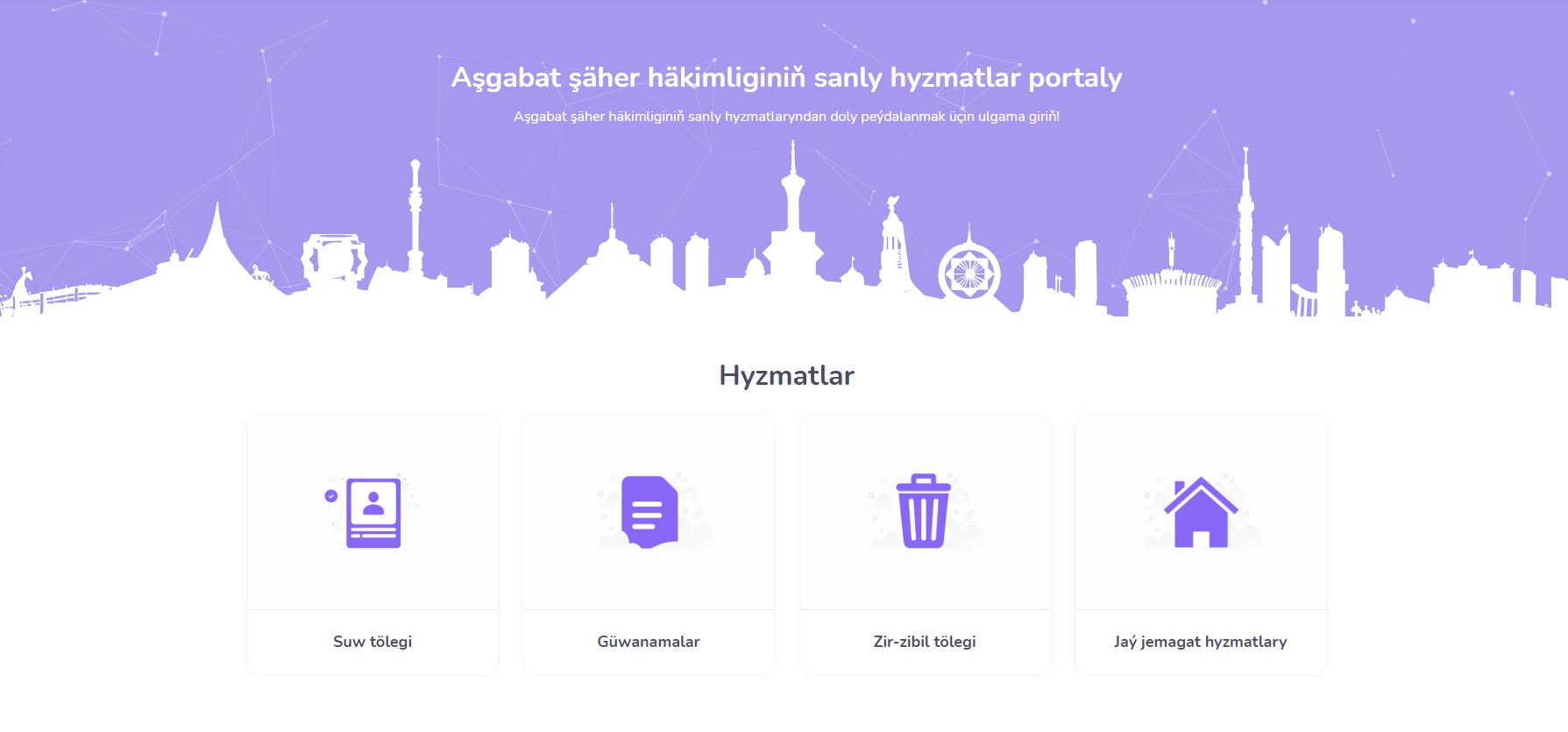1568x732 pixels.
Task: Open the Zir-zibil tölegi service label
Action: (925, 642)
